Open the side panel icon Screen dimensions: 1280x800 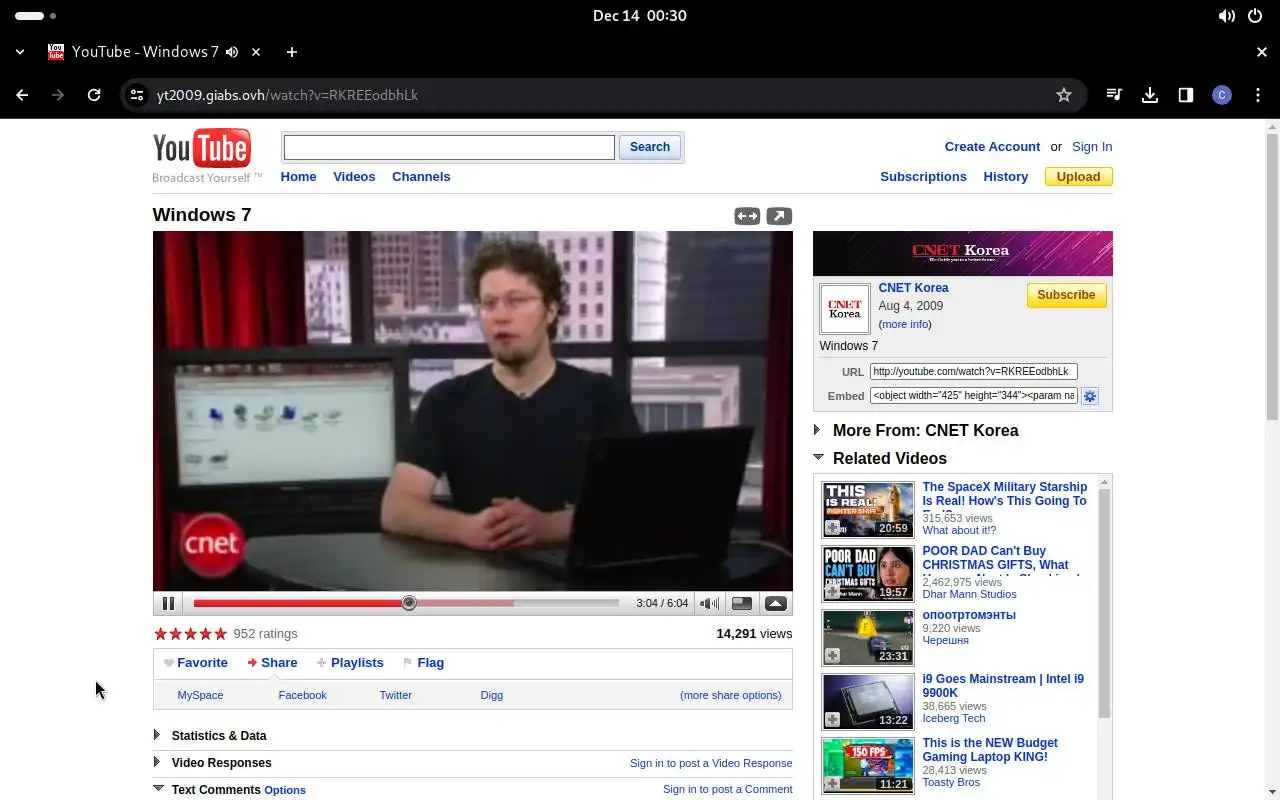tap(1186, 95)
